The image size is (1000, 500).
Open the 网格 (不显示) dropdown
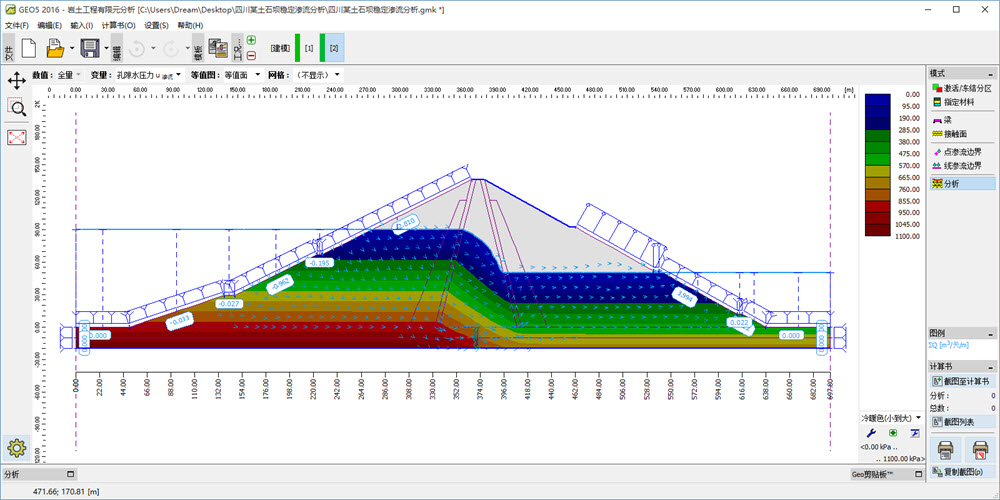[x=317, y=75]
